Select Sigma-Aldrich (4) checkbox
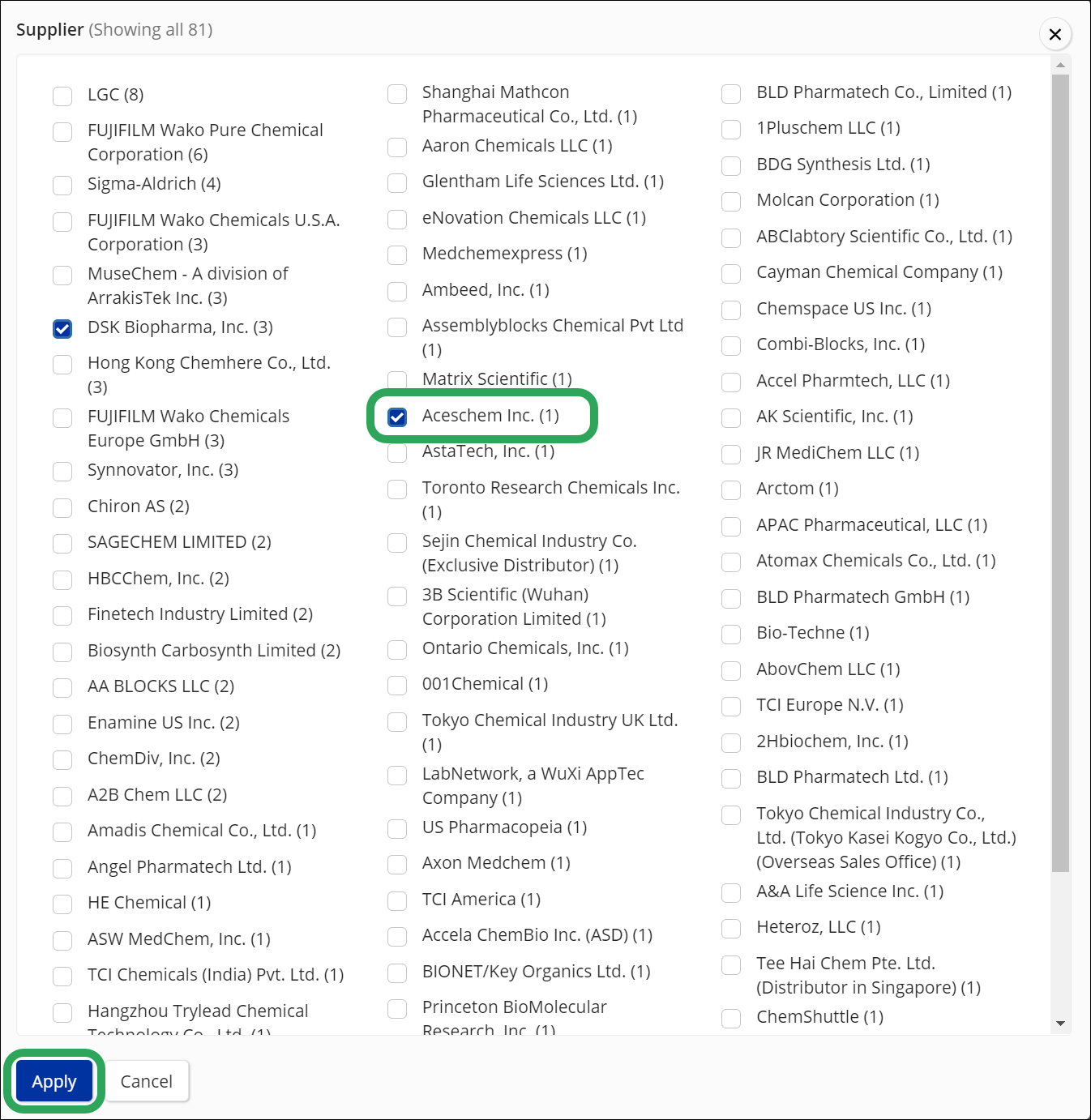This screenshot has width=1091, height=1120. 62,186
